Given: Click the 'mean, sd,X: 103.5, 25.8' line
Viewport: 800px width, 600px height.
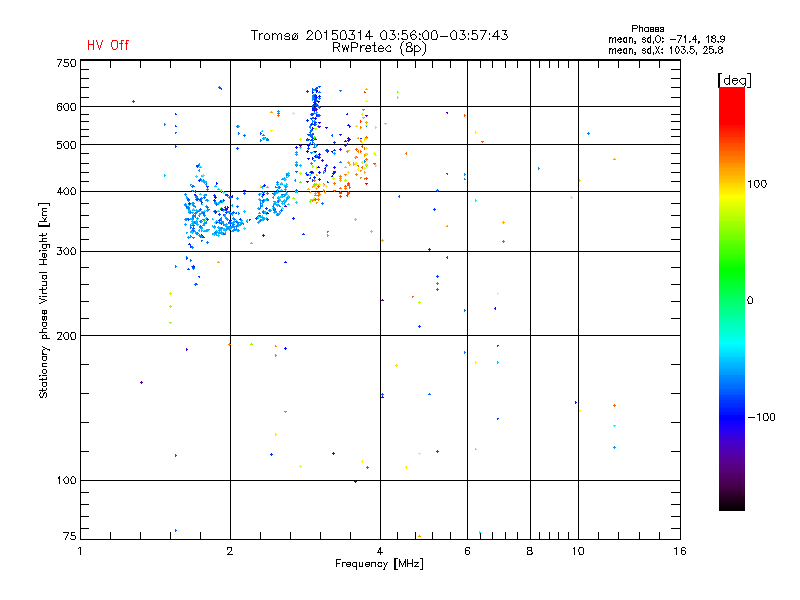Looking at the screenshot, I should click(665, 51).
